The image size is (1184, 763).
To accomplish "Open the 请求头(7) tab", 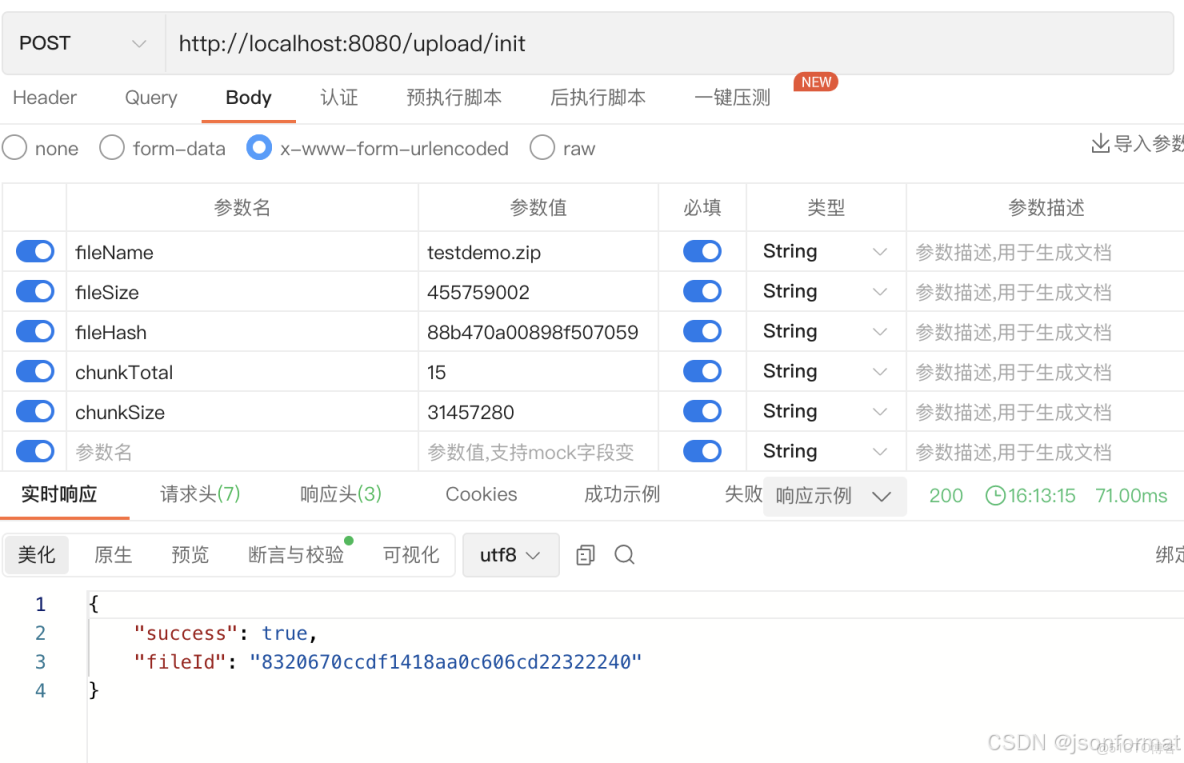I will point(199,494).
